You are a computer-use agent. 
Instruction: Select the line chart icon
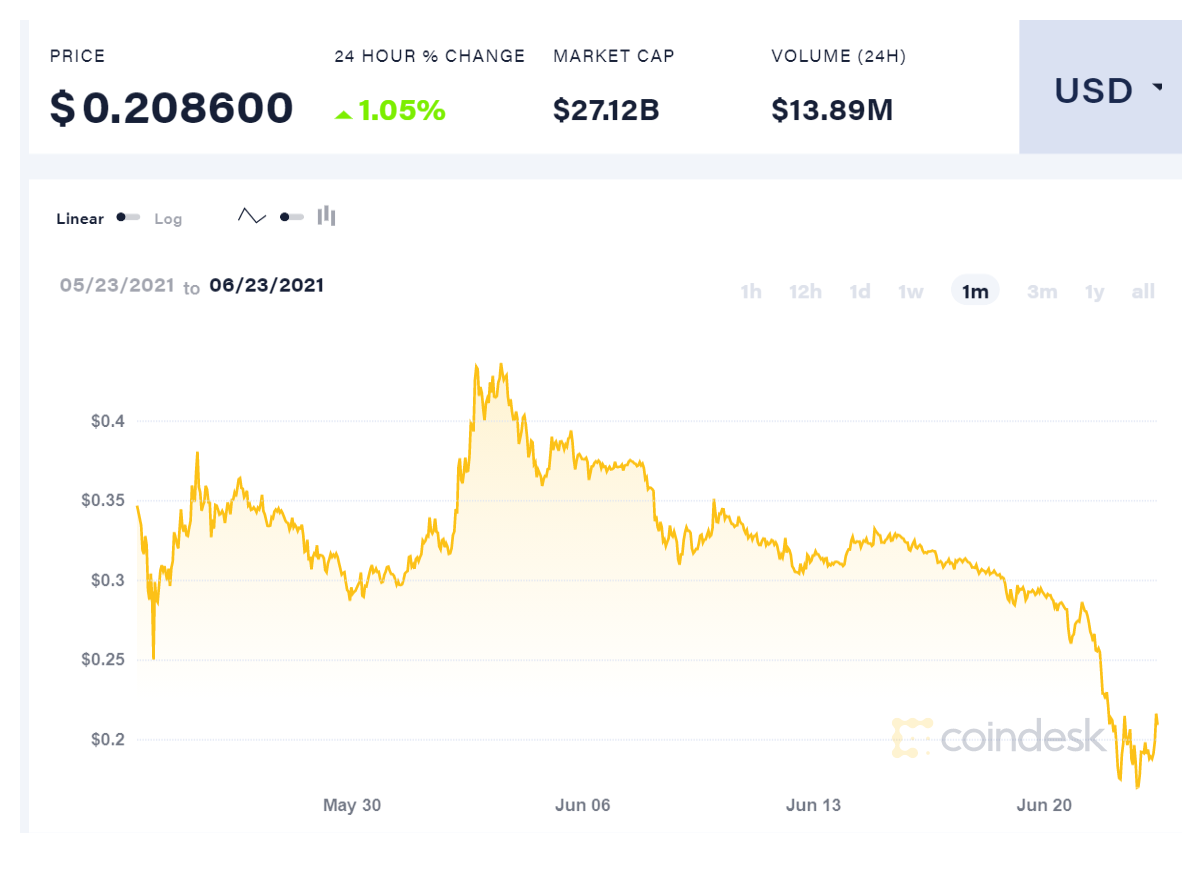tap(251, 216)
